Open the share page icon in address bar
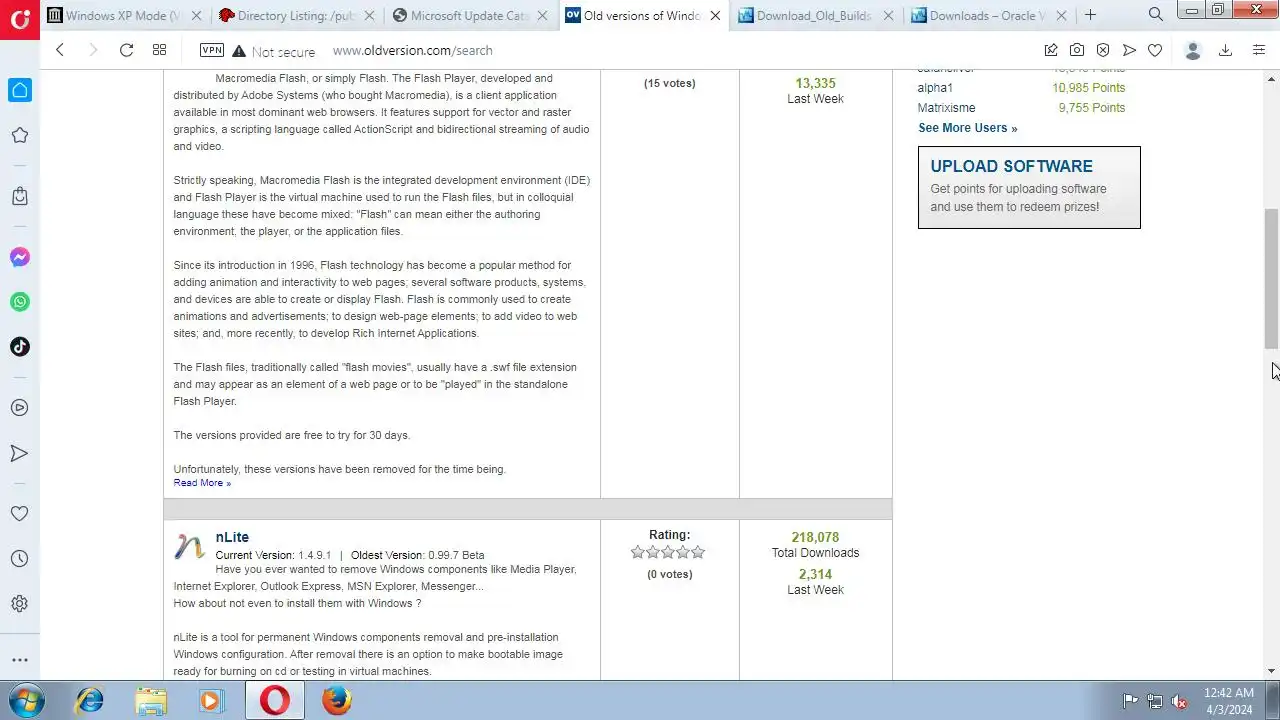This screenshot has height=720, width=1280. click(x=1051, y=50)
